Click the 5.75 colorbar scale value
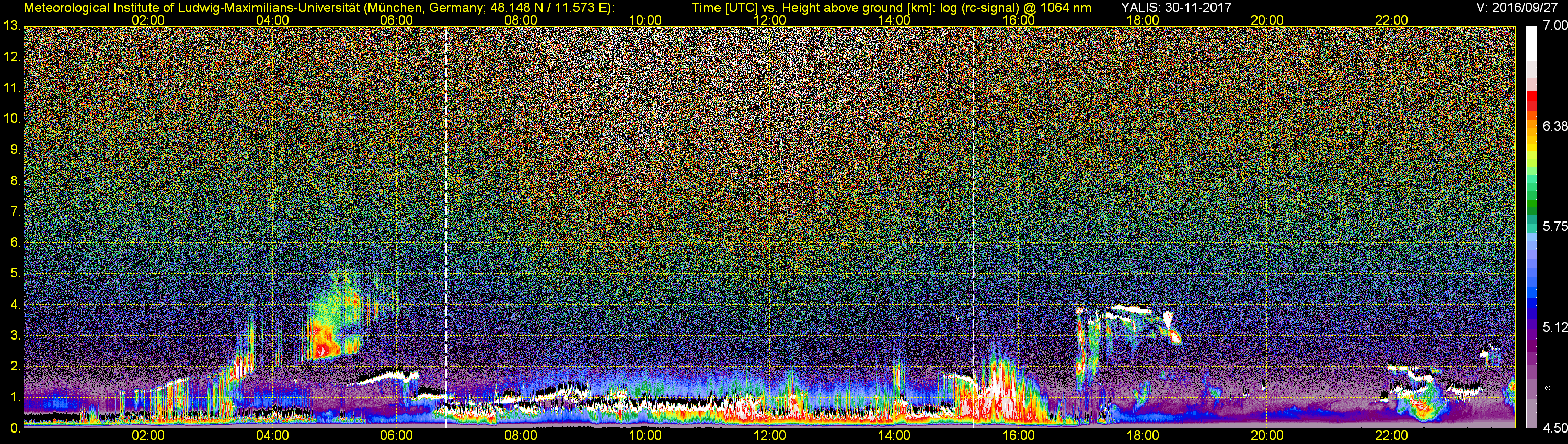1568x444 pixels. (1554, 226)
